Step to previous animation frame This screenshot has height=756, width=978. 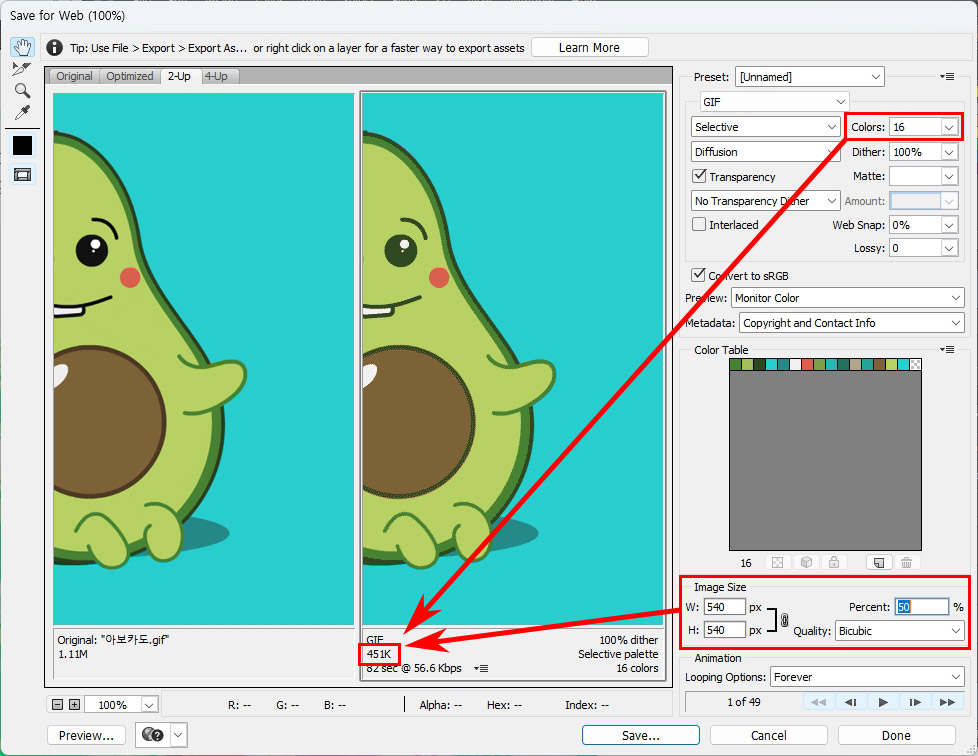pos(850,702)
